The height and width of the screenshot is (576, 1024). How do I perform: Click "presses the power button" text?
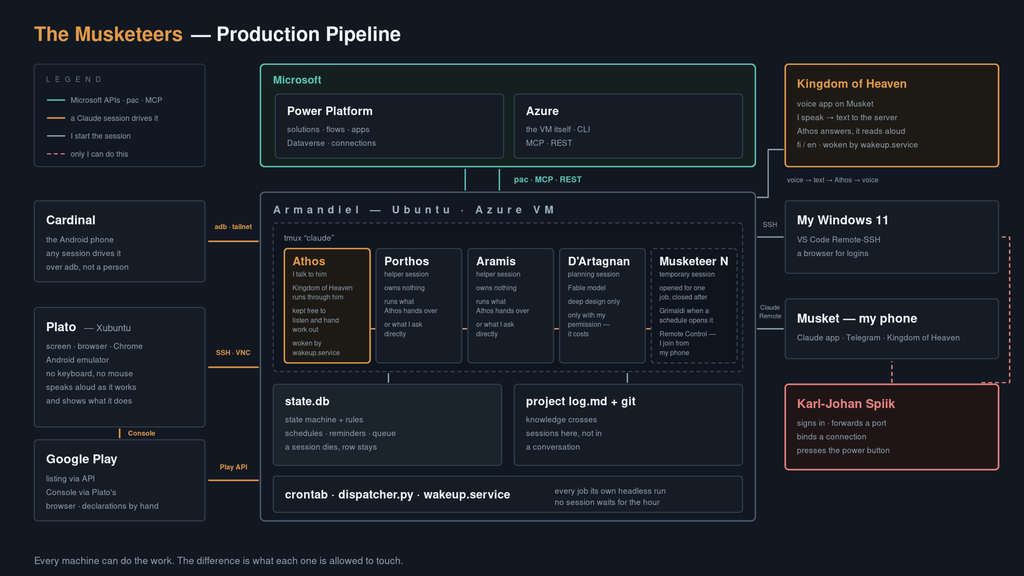843,451
